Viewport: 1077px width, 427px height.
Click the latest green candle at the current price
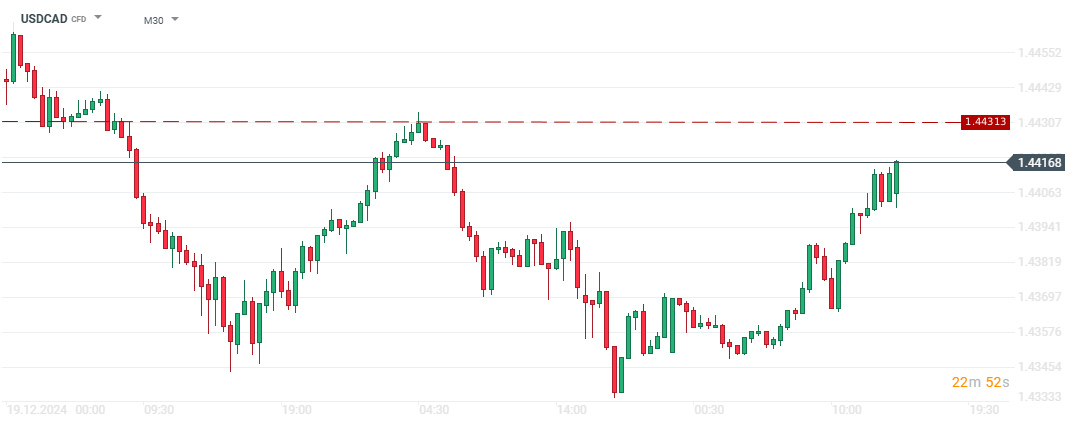897,178
